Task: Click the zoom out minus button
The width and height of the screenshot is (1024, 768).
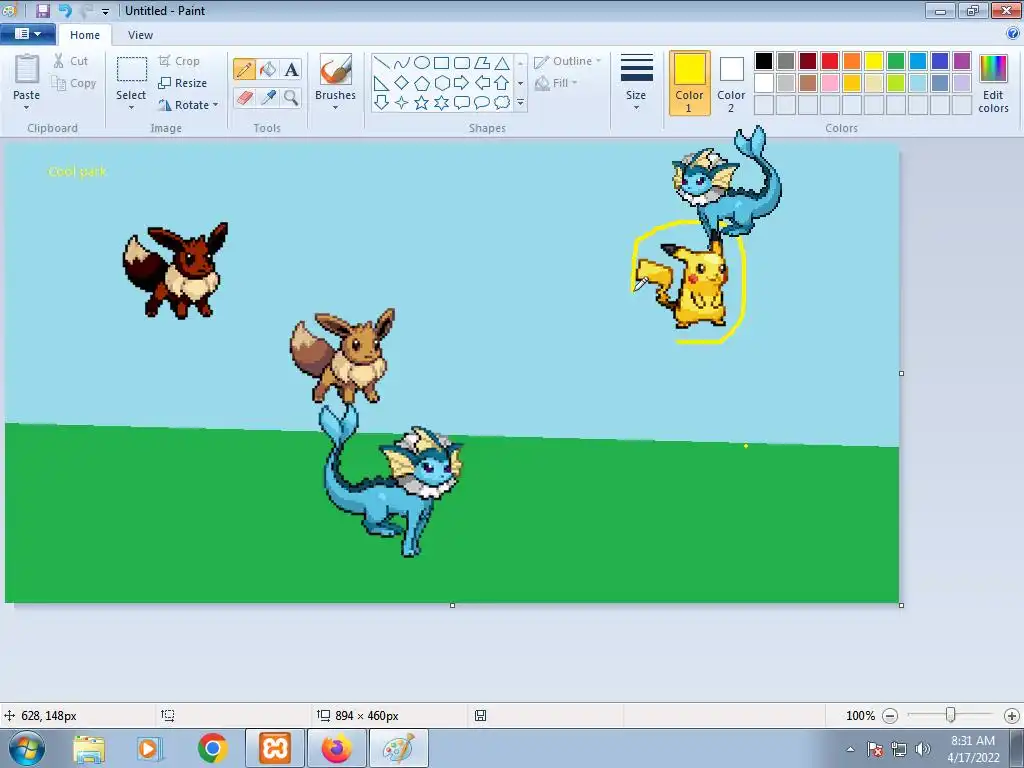Action: [889, 716]
